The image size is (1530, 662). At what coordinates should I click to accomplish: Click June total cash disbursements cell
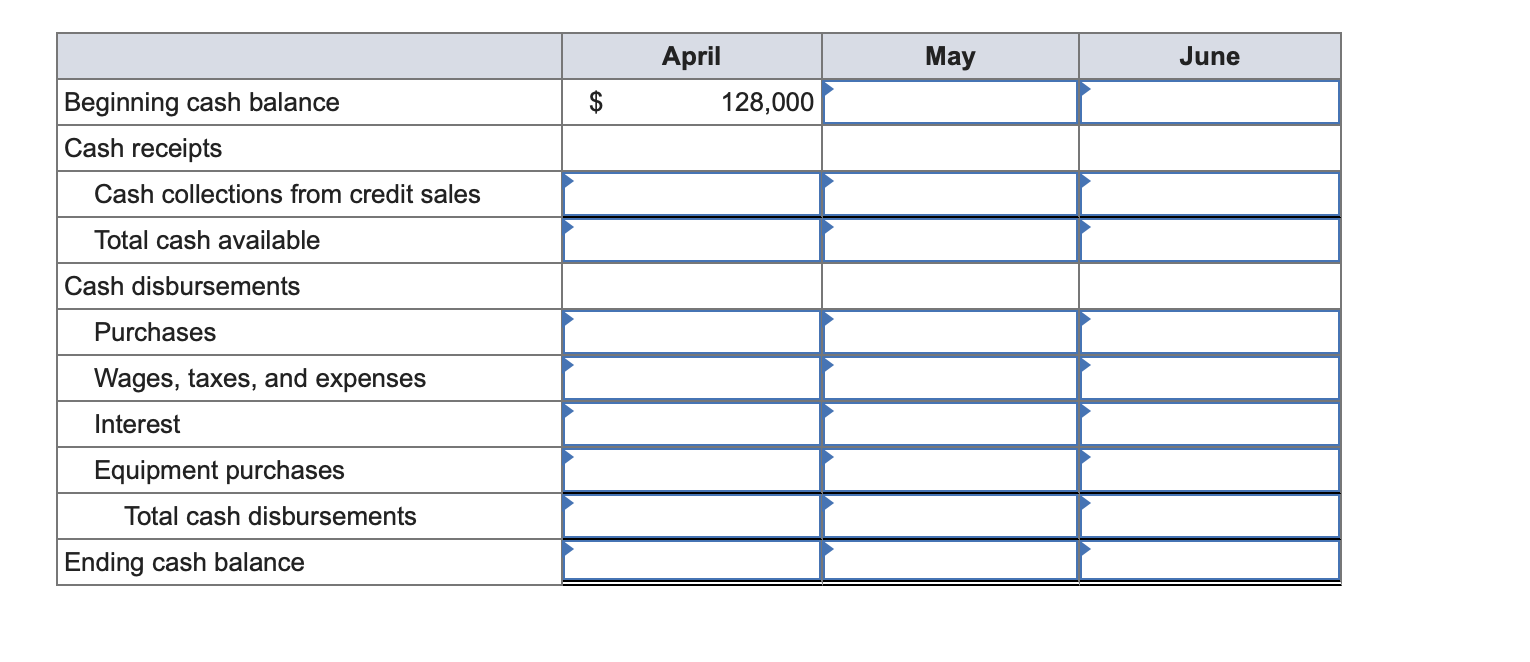[x=1210, y=516]
